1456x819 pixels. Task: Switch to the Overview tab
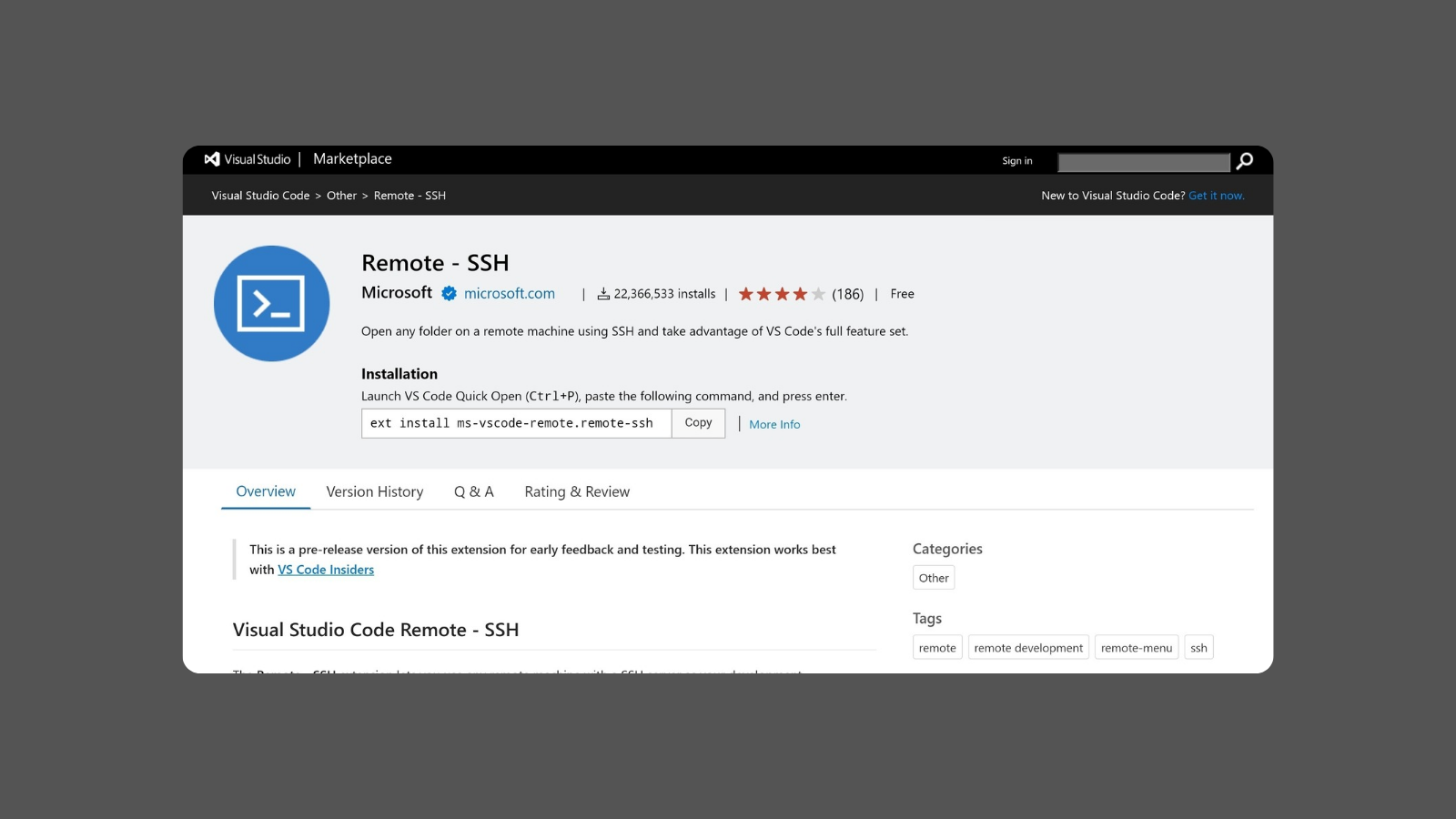click(266, 491)
